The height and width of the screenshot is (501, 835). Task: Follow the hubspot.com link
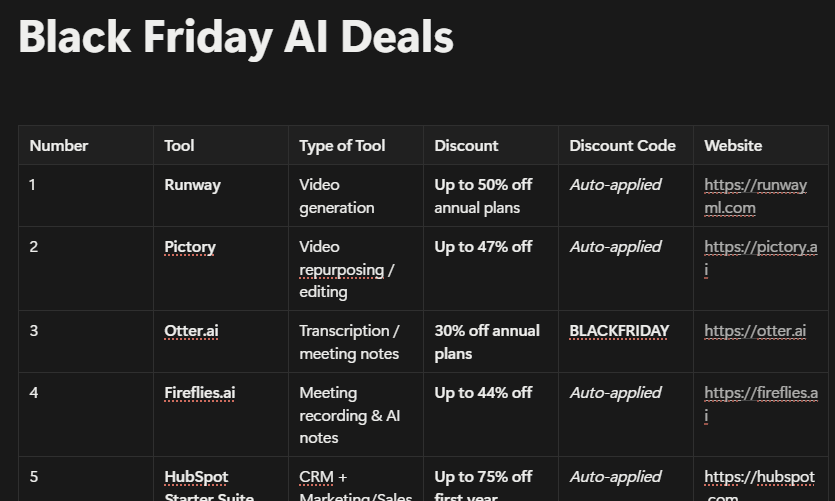(759, 477)
